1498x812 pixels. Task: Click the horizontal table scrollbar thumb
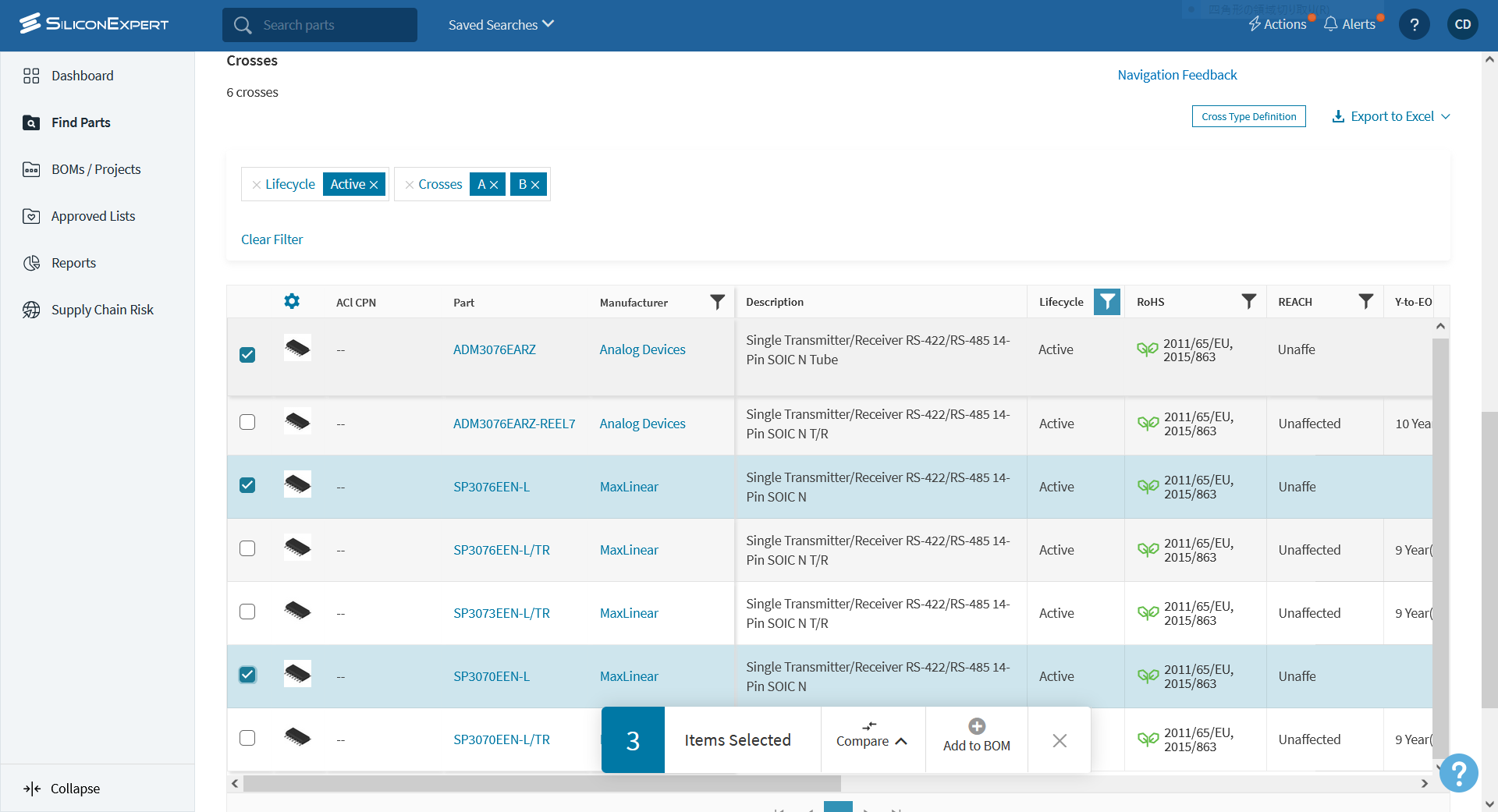[x=541, y=783]
